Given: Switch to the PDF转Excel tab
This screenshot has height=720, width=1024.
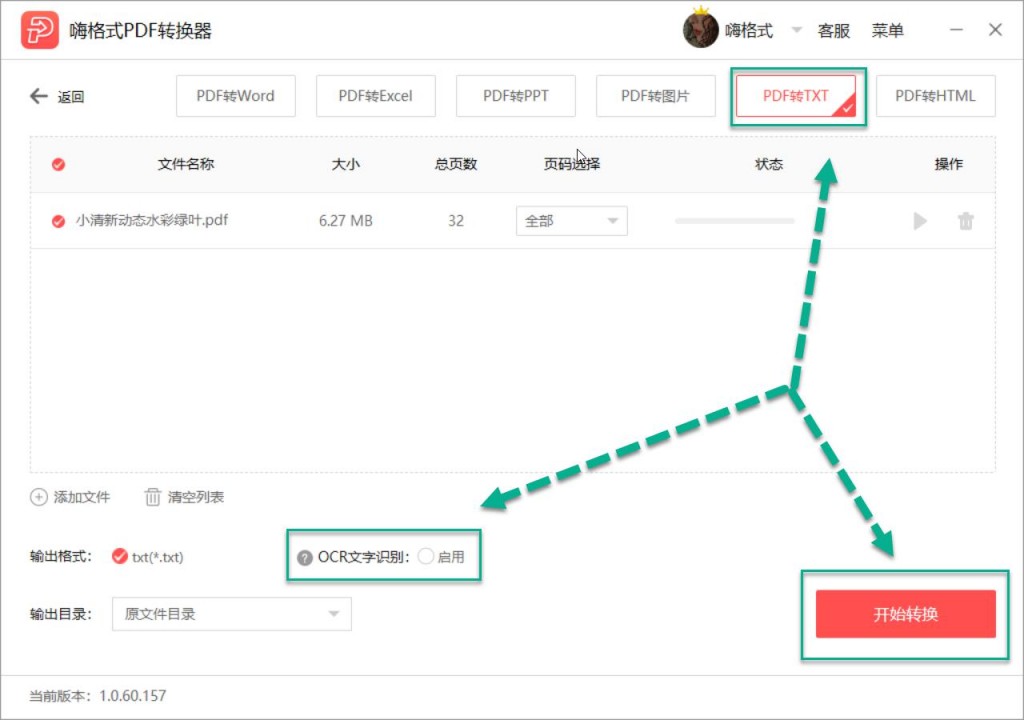Looking at the screenshot, I should coord(376,96).
